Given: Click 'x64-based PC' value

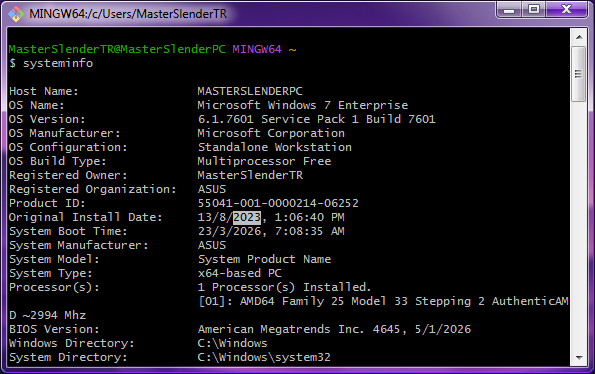Looking at the screenshot, I should coord(239,273).
